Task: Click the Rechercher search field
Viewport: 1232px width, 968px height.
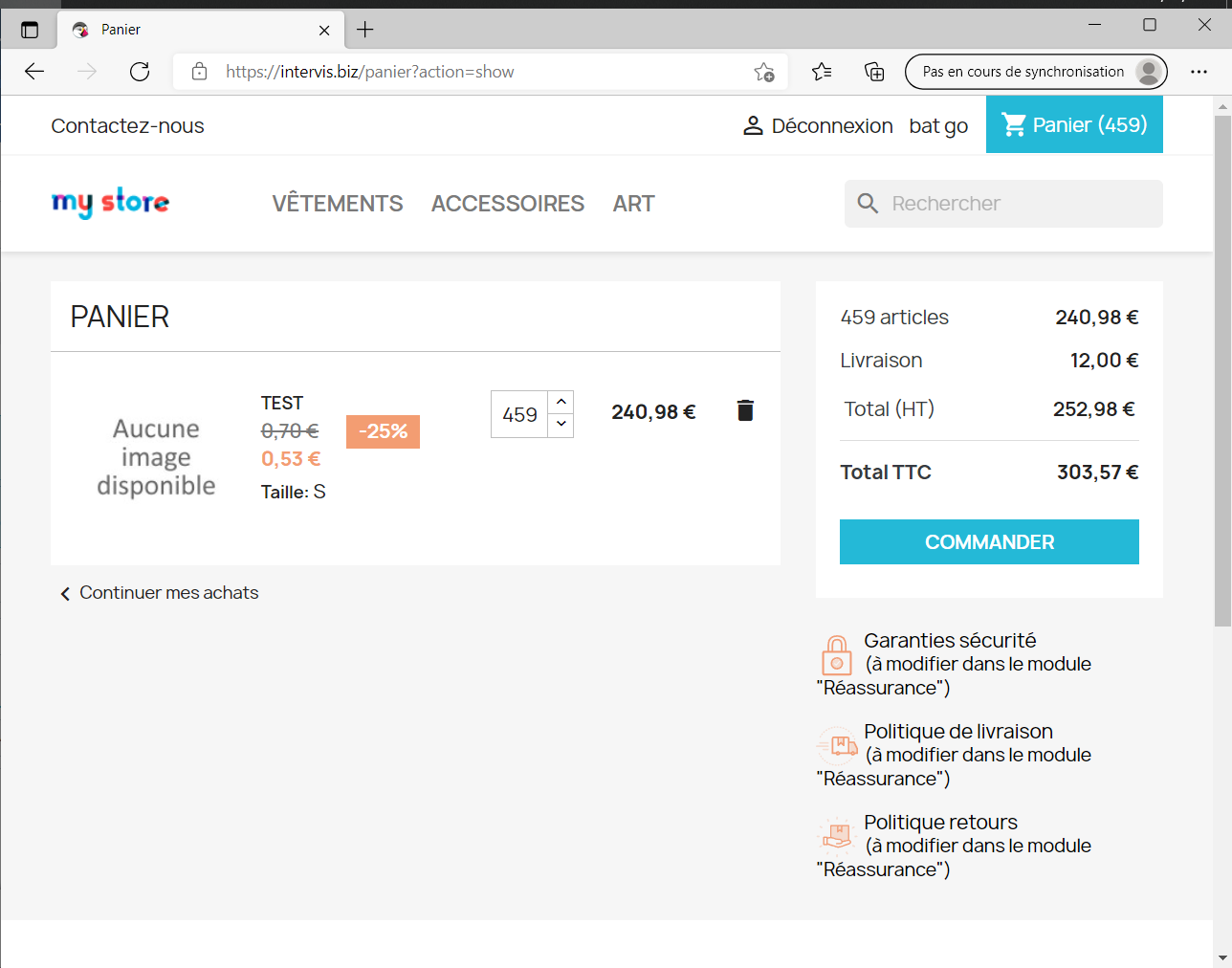Action: (x=1003, y=204)
